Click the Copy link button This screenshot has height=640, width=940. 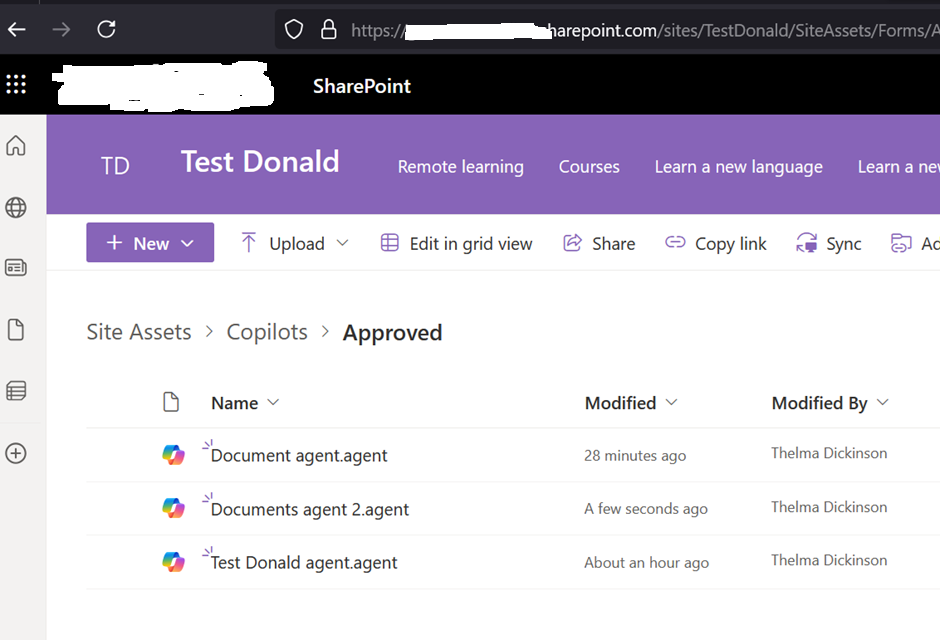point(717,243)
